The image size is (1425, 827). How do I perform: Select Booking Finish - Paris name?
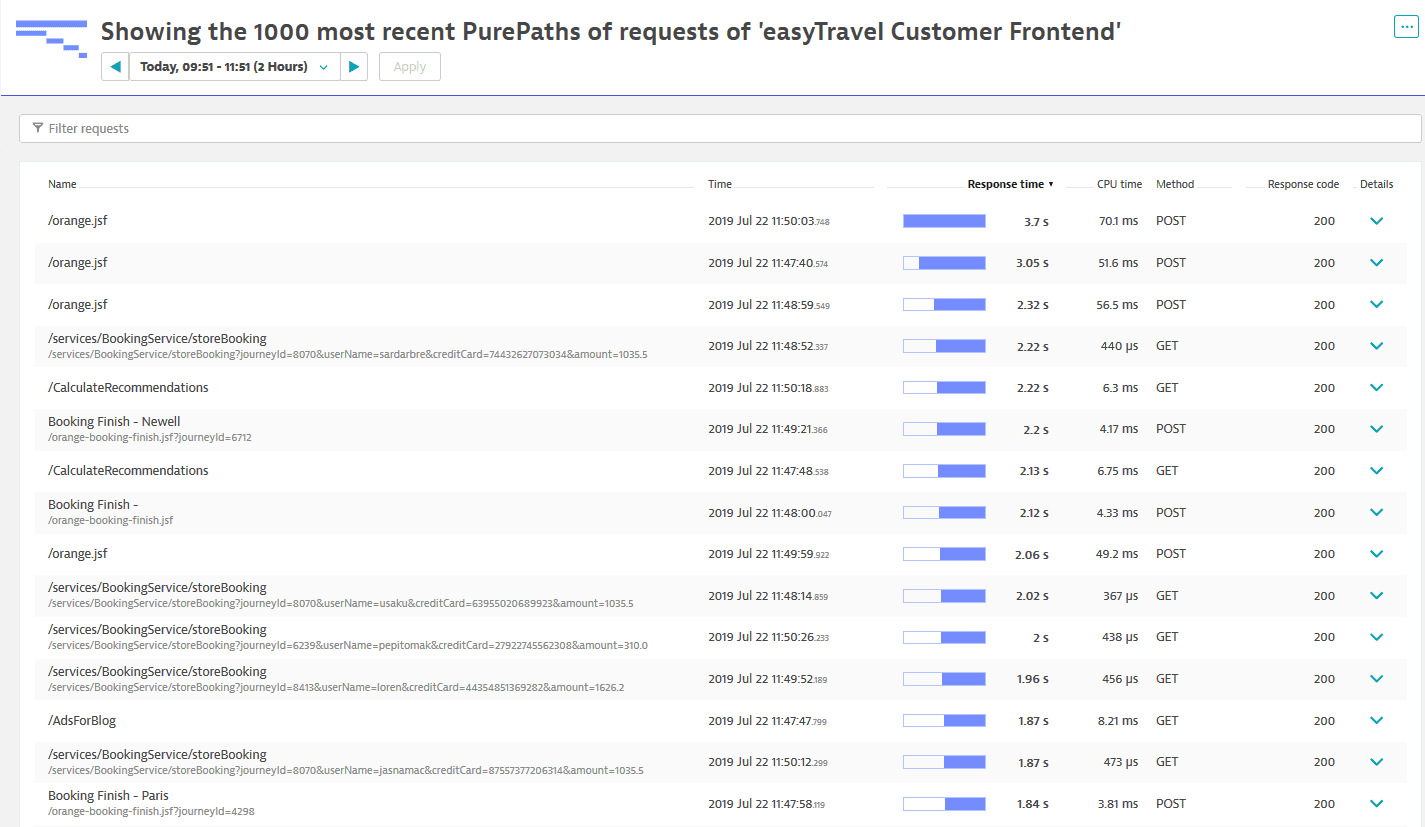[108, 796]
